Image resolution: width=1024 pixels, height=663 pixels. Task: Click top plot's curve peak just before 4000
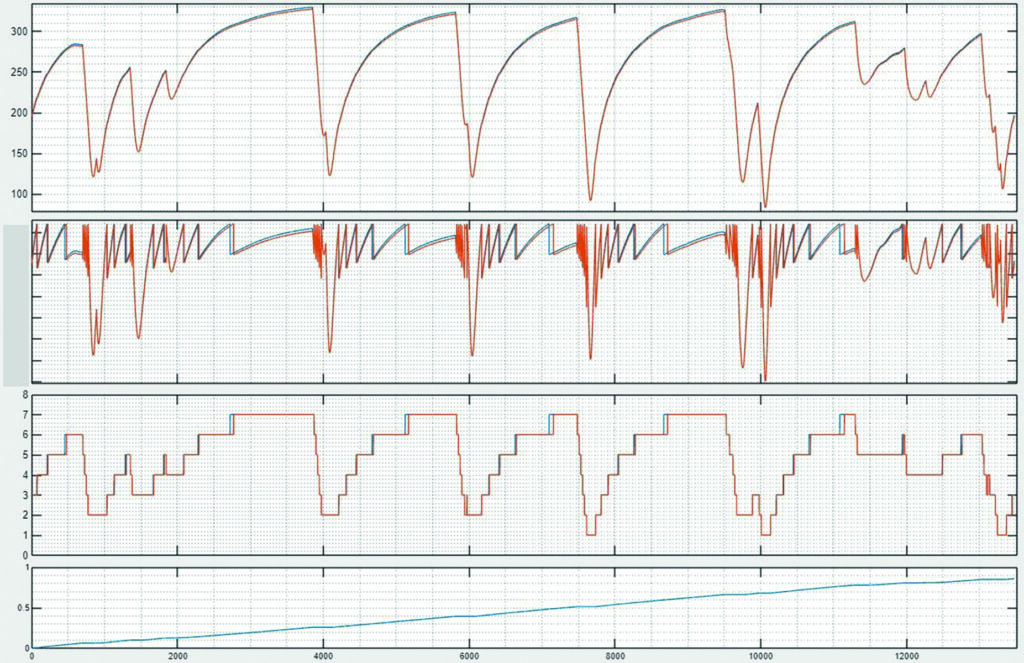click(x=311, y=8)
